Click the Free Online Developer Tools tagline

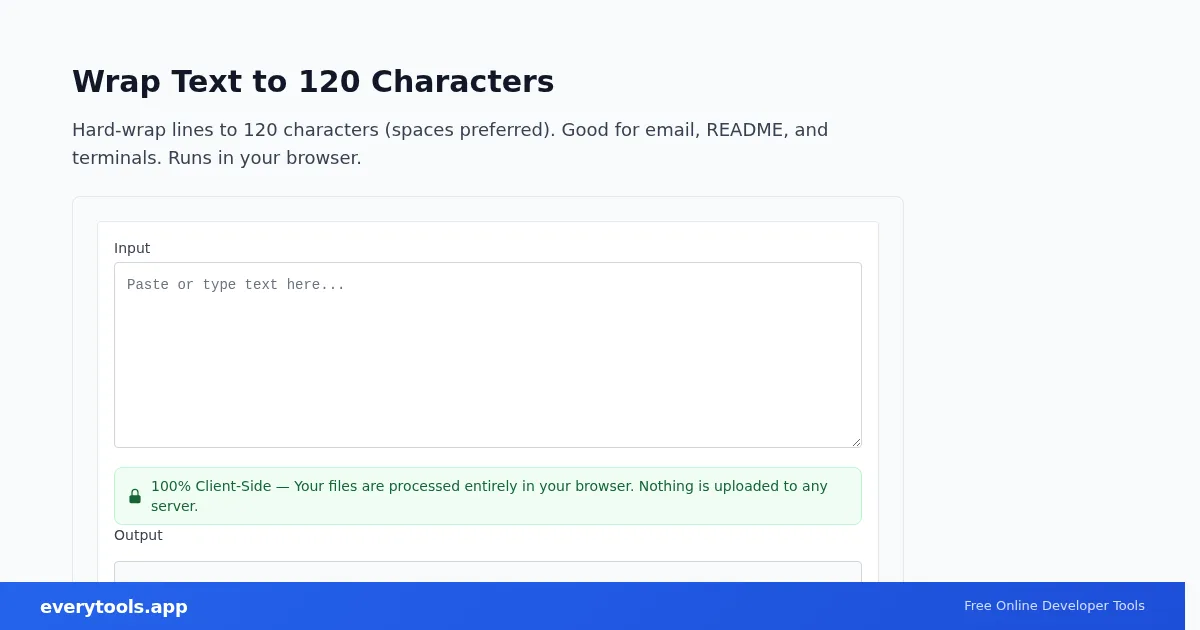click(1054, 606)
